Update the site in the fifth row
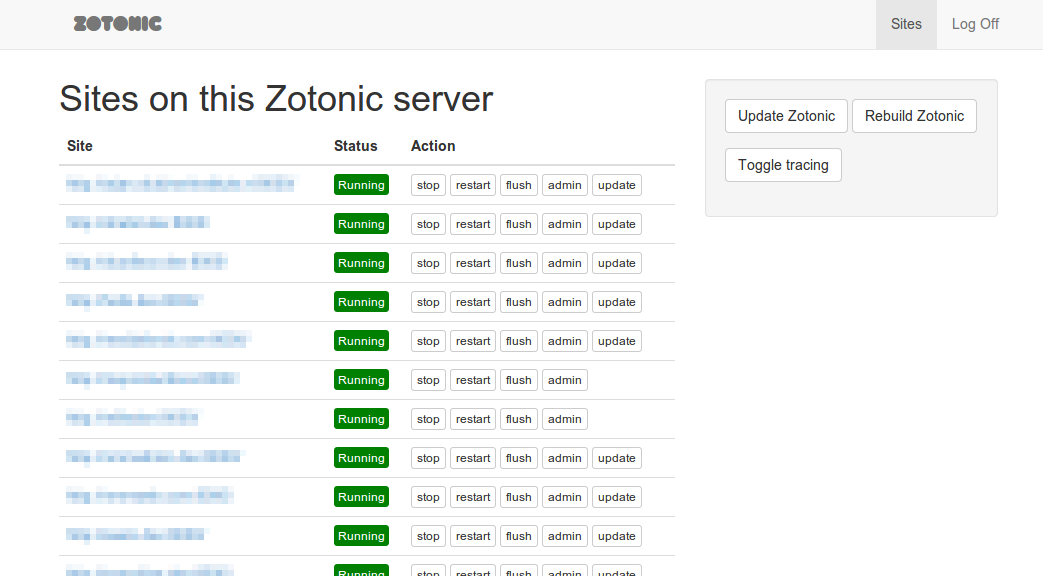The width and height of the screenshot is (1043, 576). (617, 341)
